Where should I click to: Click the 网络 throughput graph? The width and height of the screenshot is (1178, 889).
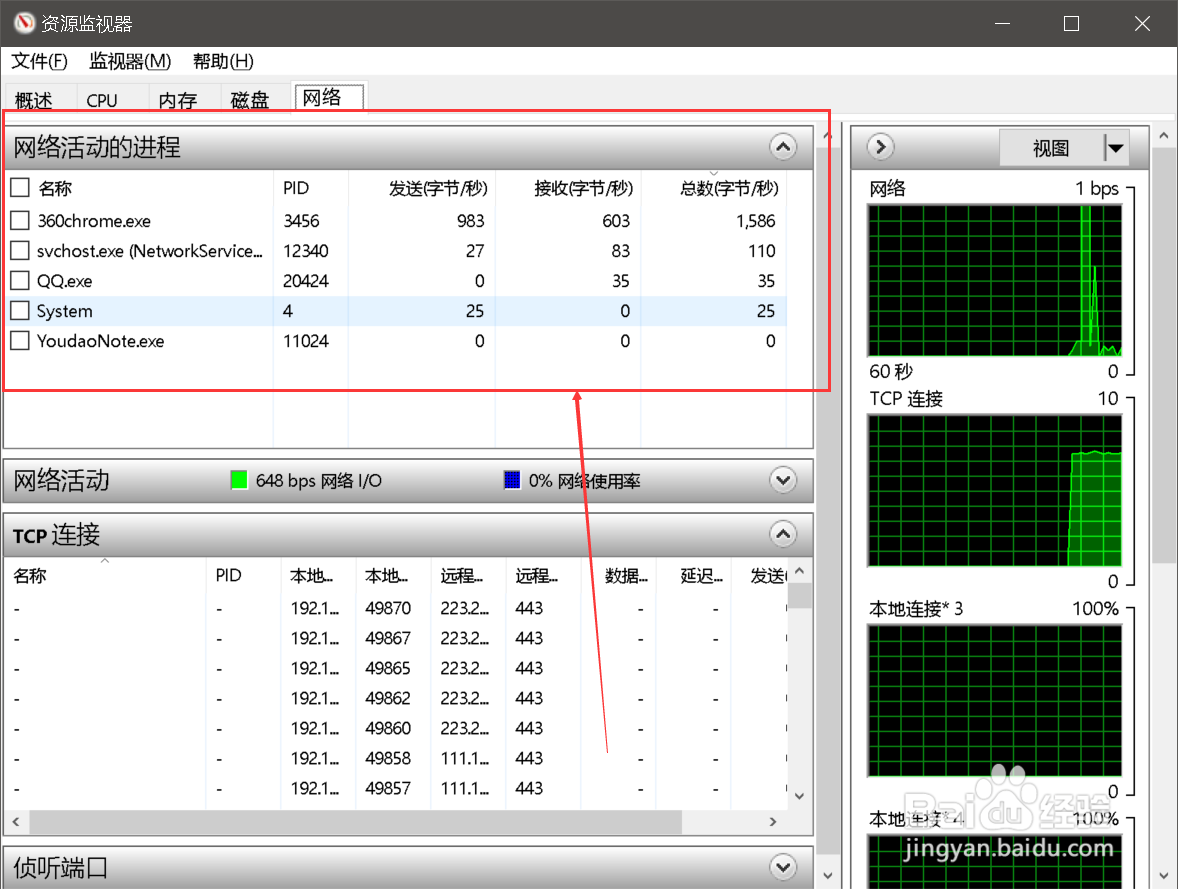point(995,280)
